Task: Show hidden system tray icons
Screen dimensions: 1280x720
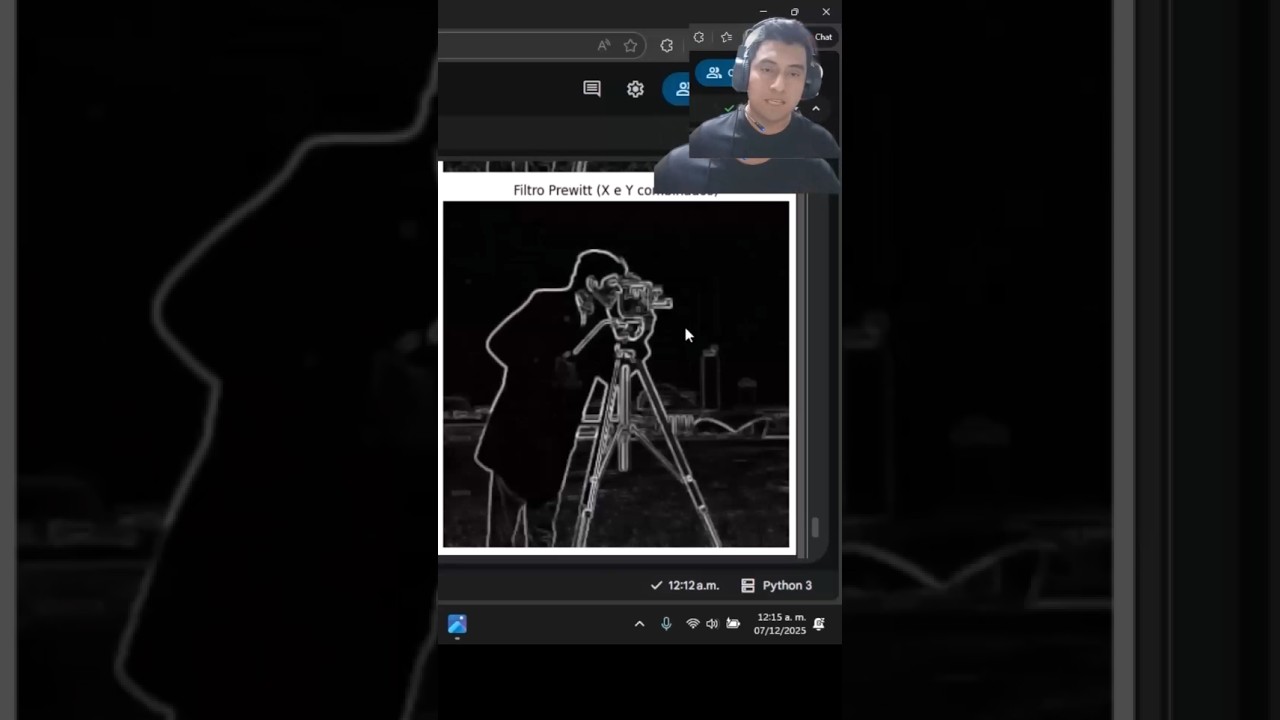Action: pos(639,624)
